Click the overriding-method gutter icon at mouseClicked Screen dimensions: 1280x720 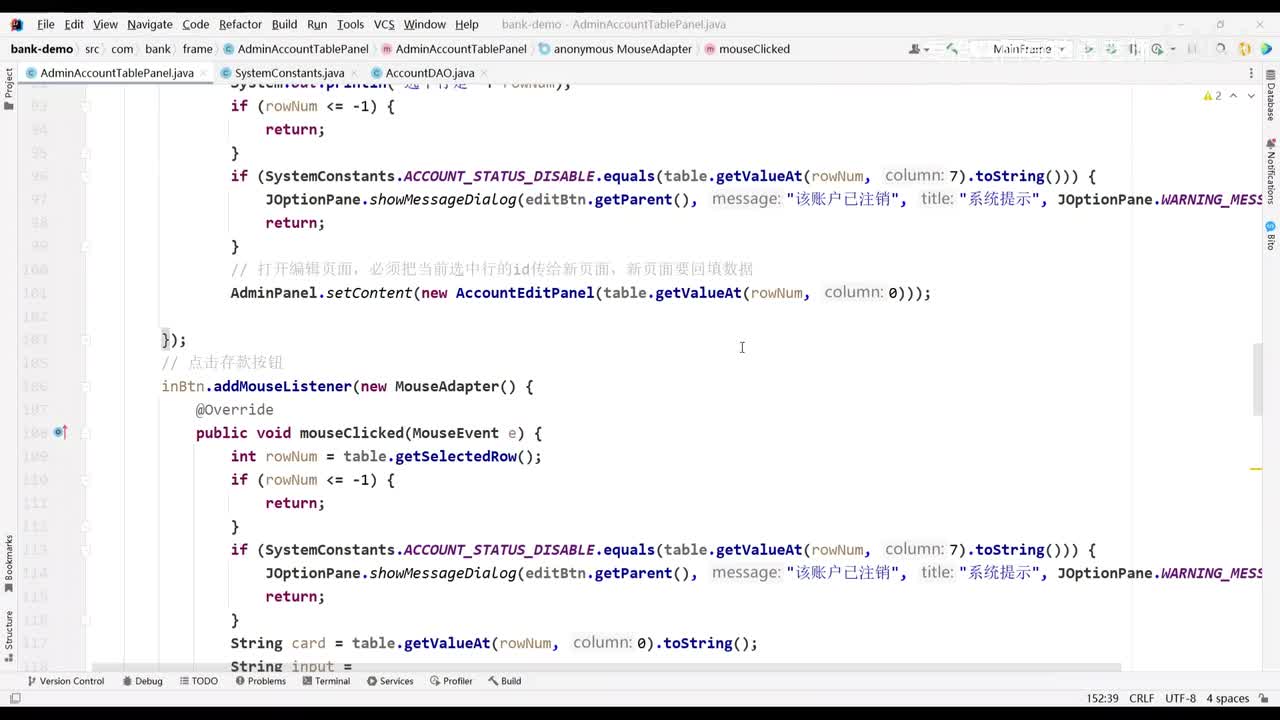[x=59, y=433]
